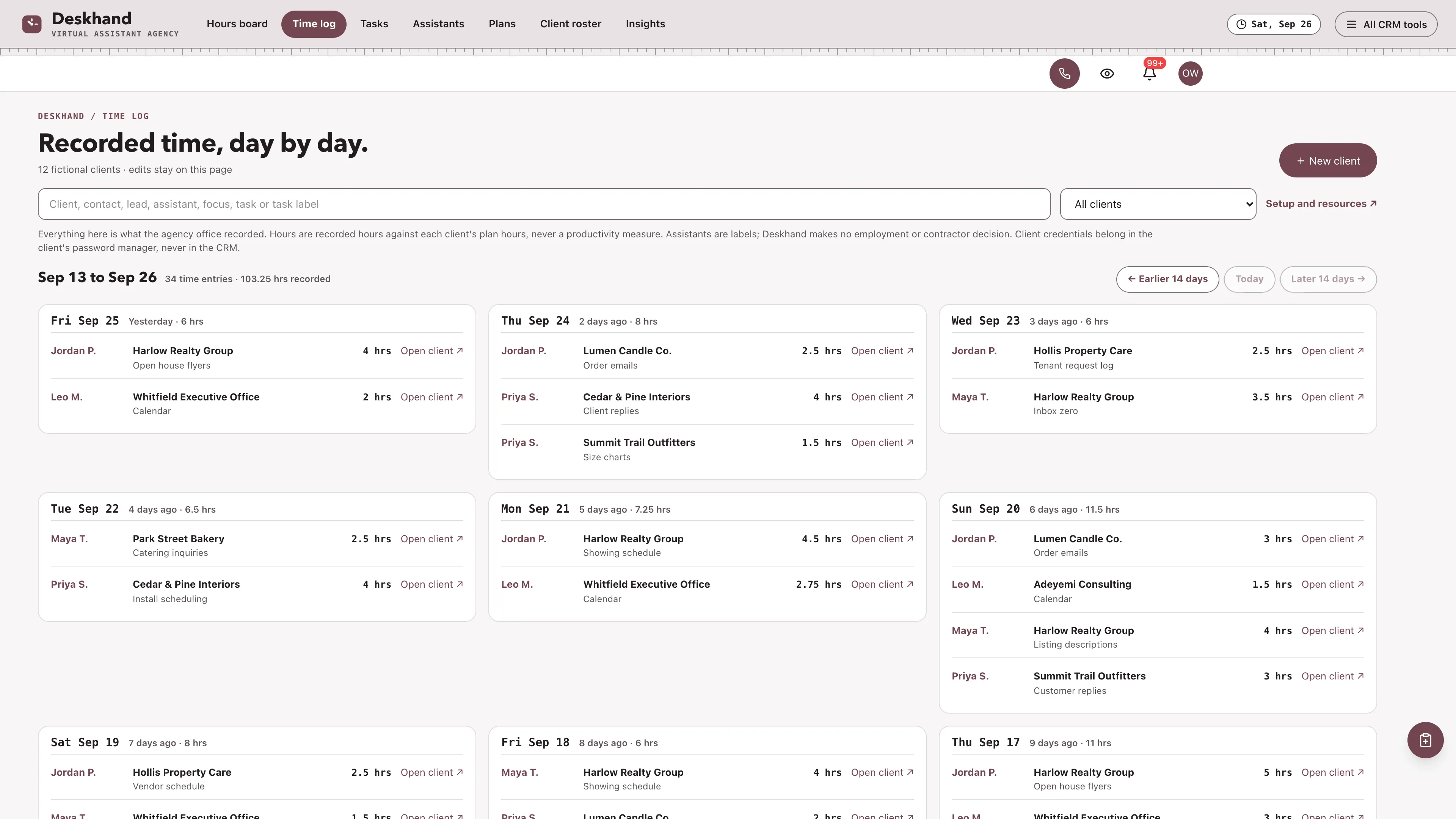Image resolution: width=1456 pixels, height=819 pixels.
Task: Click the Today button
Action: tap(1249, 279)
